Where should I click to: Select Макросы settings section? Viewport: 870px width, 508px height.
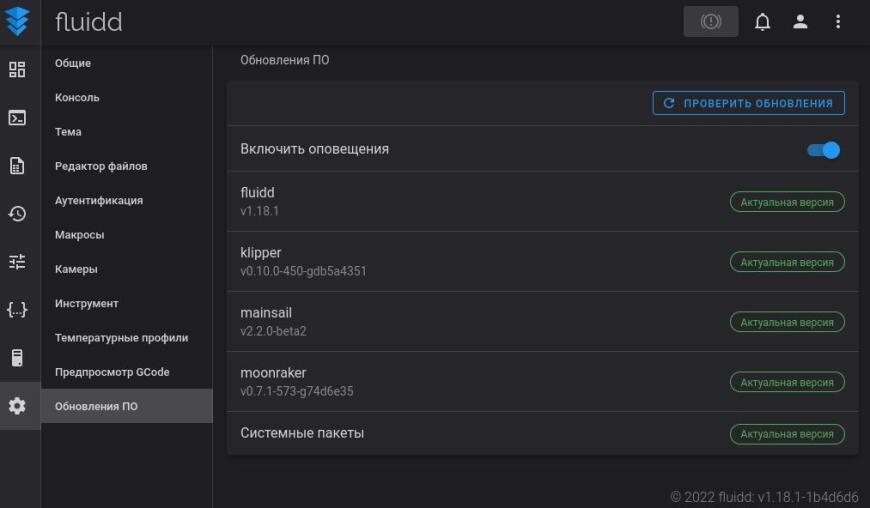(127, 235)
